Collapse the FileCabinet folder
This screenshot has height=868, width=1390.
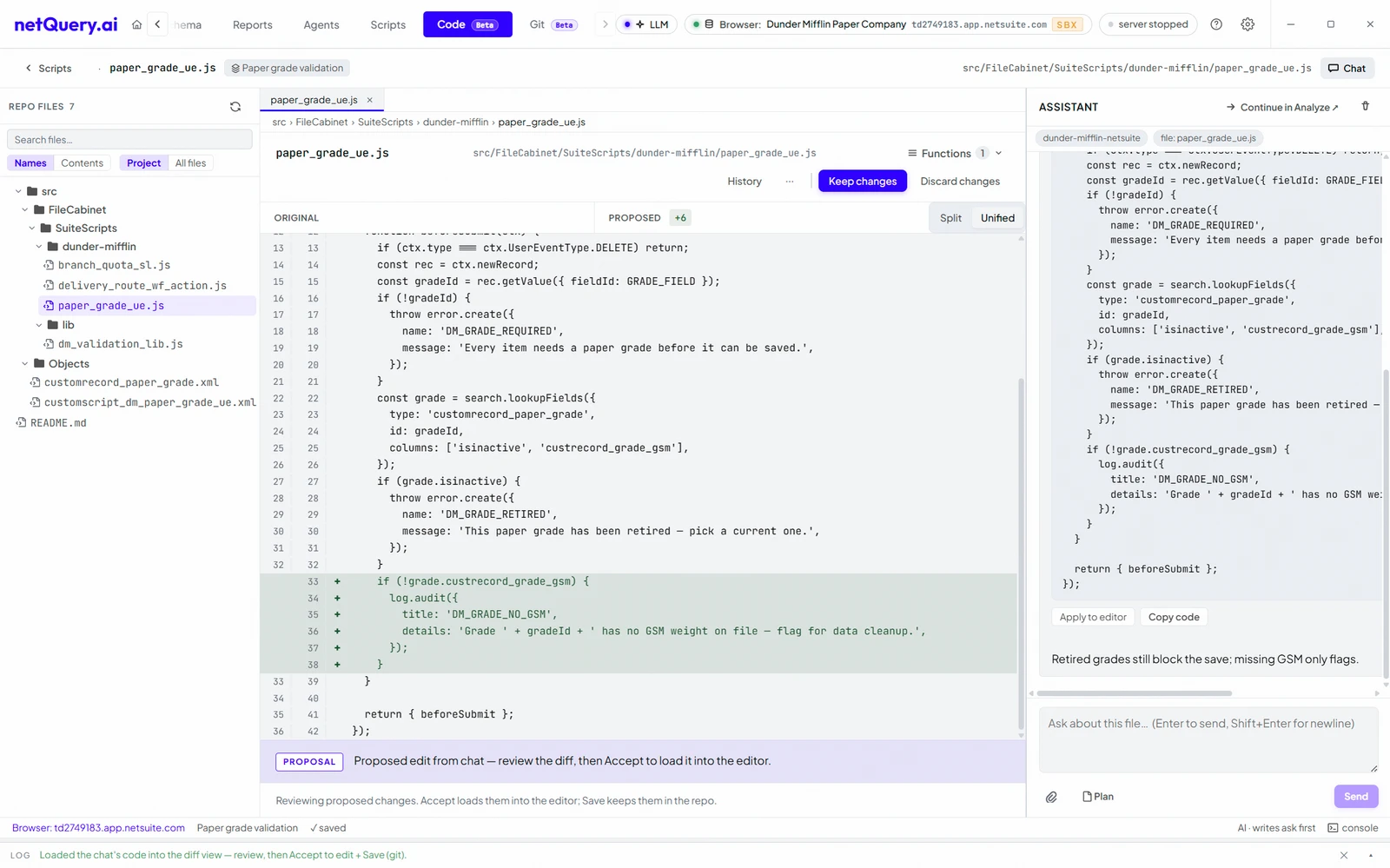[25, 209]
